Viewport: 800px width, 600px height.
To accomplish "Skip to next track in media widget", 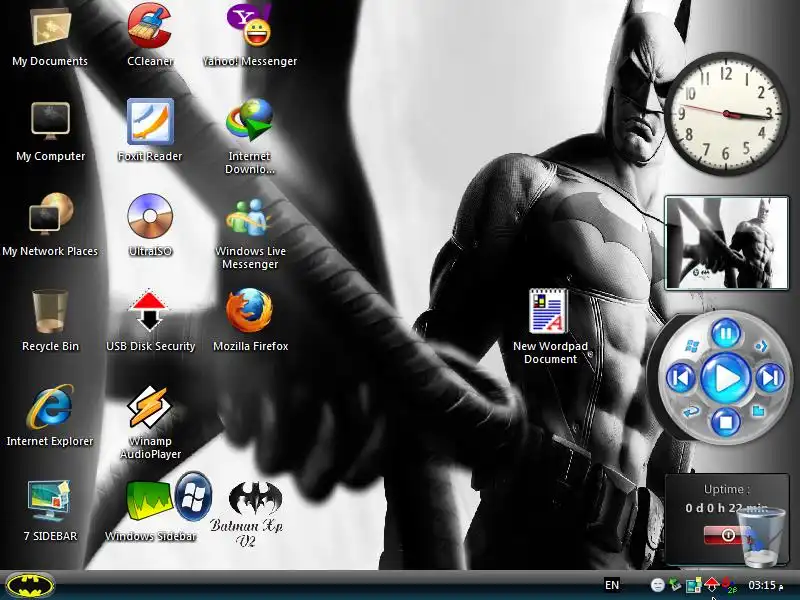I will pyautogui.click(x=769, y=378).
